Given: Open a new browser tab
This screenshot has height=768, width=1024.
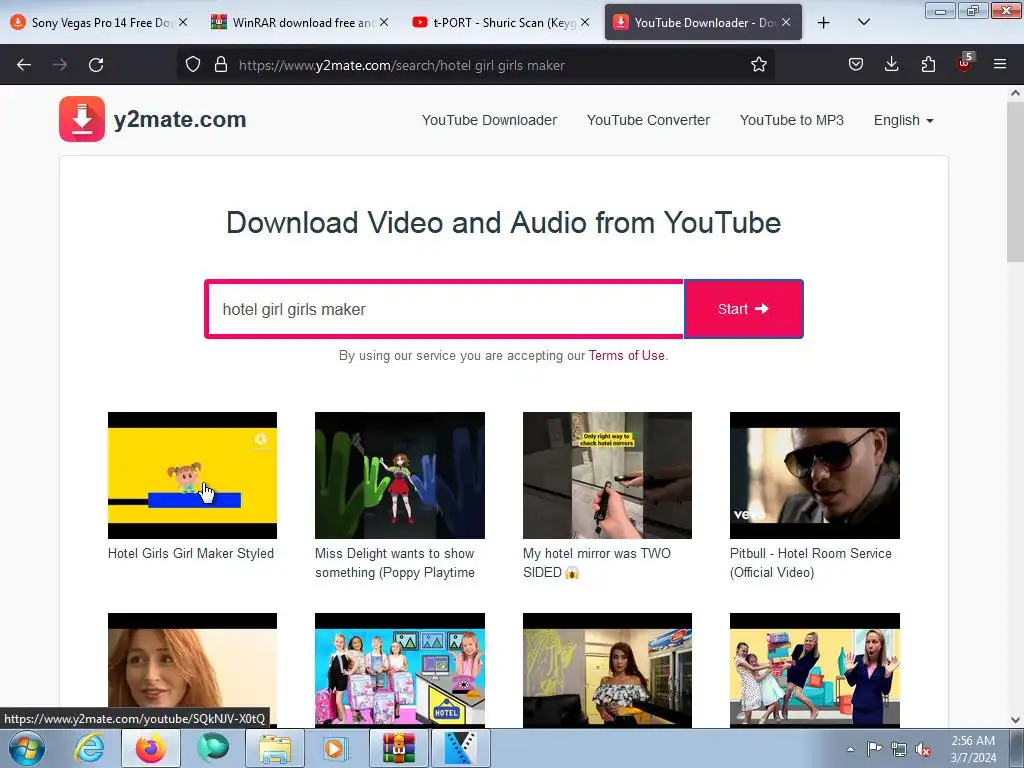Looking at the screenshot, I should [824, 23].
